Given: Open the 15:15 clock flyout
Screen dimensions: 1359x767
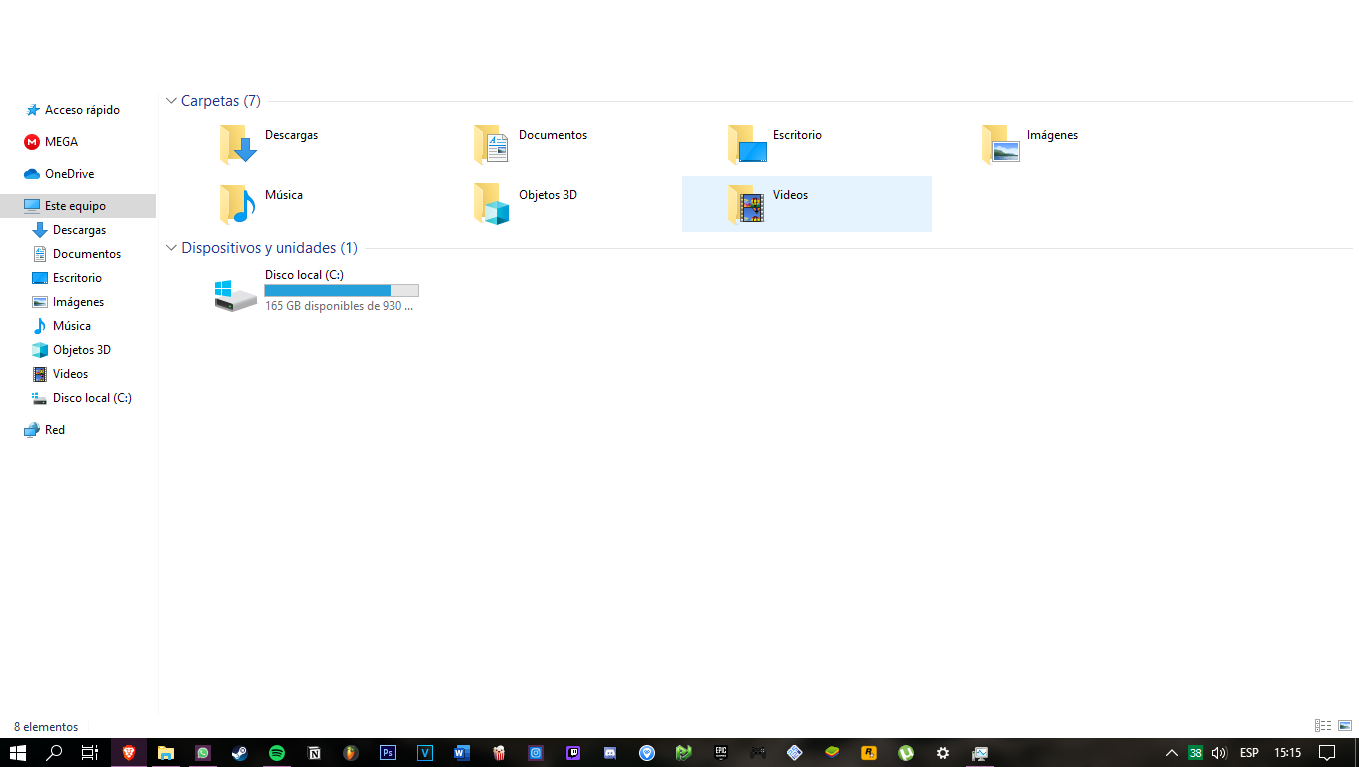Looking at the screenshot, I should pyautogui.click(x=1288, y=752).
